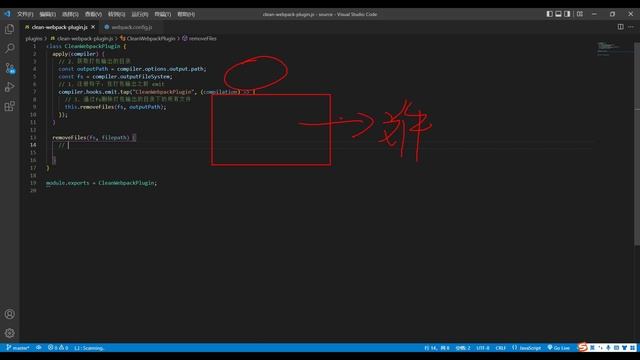The height and width of the screenshot is (360, 640).
Task: Open the 转到(G) menu
Action: click(x=116, y=14)
